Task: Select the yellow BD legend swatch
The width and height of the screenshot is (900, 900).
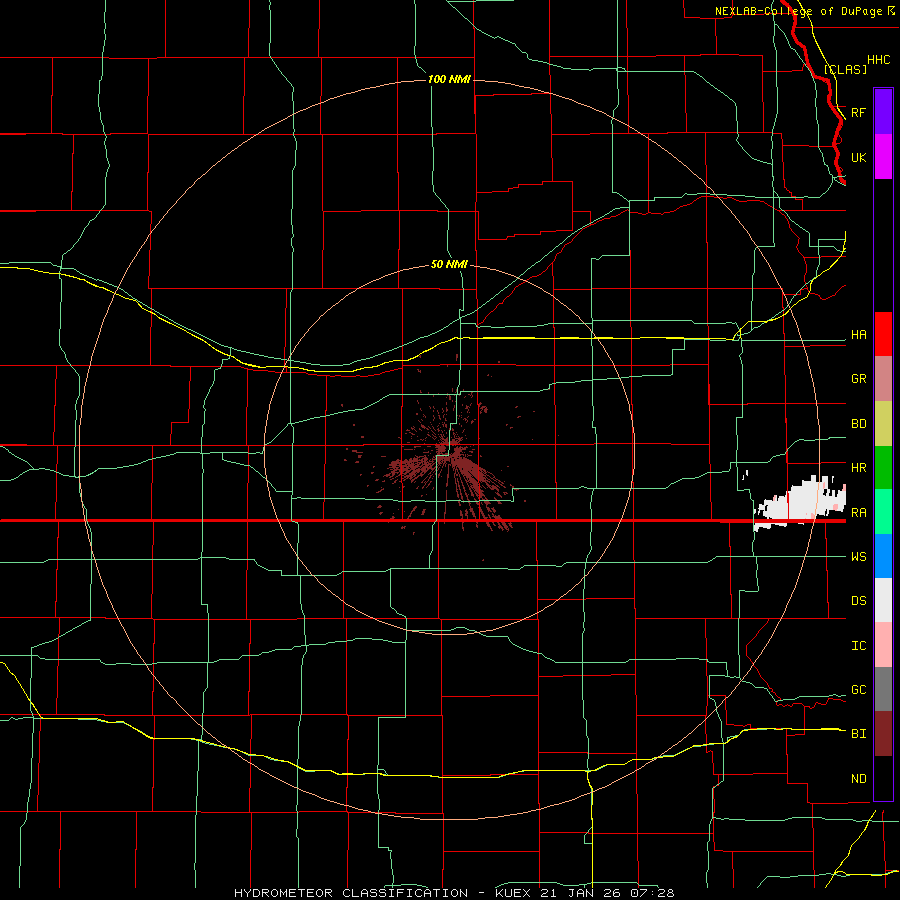Action: [x=883, y=424]
